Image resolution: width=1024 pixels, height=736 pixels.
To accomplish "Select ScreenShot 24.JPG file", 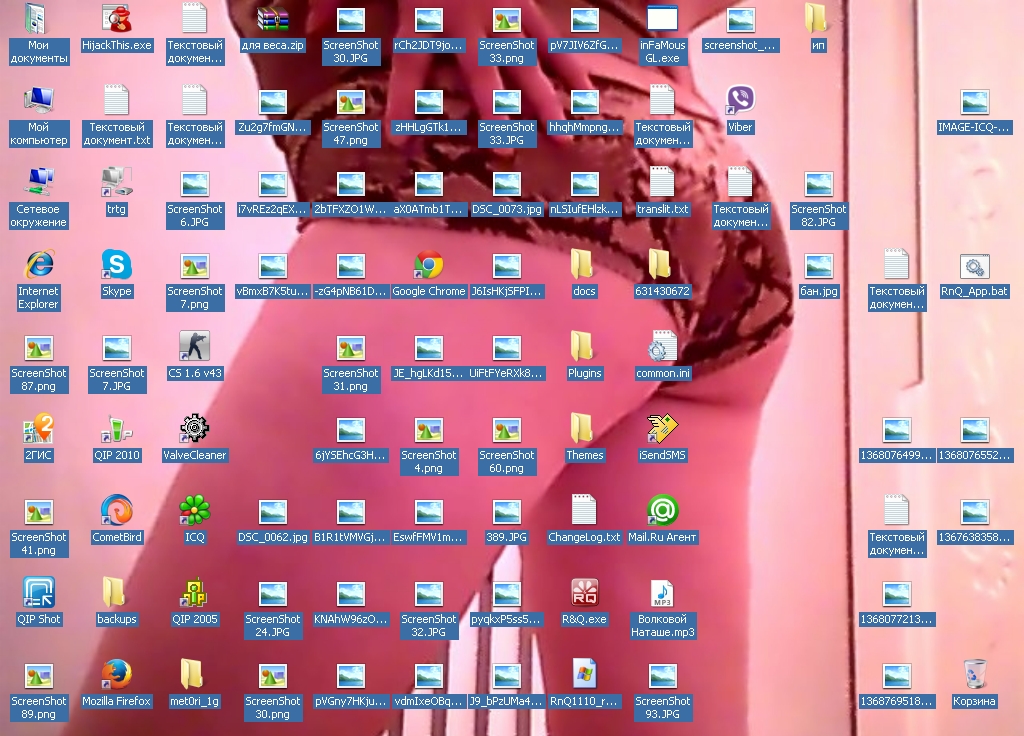I will coord(272,593).
